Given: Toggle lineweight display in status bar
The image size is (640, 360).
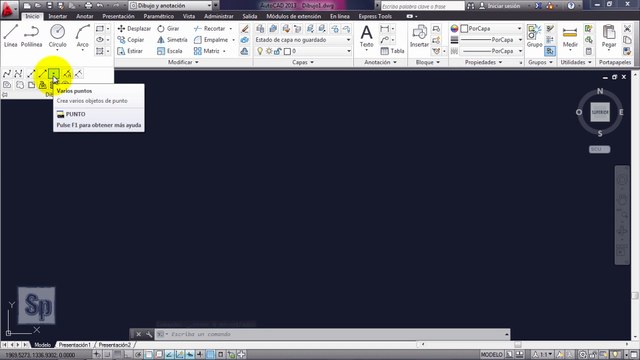Looking at the screenshot, I should pyautogui.click(x=200, y=354).
